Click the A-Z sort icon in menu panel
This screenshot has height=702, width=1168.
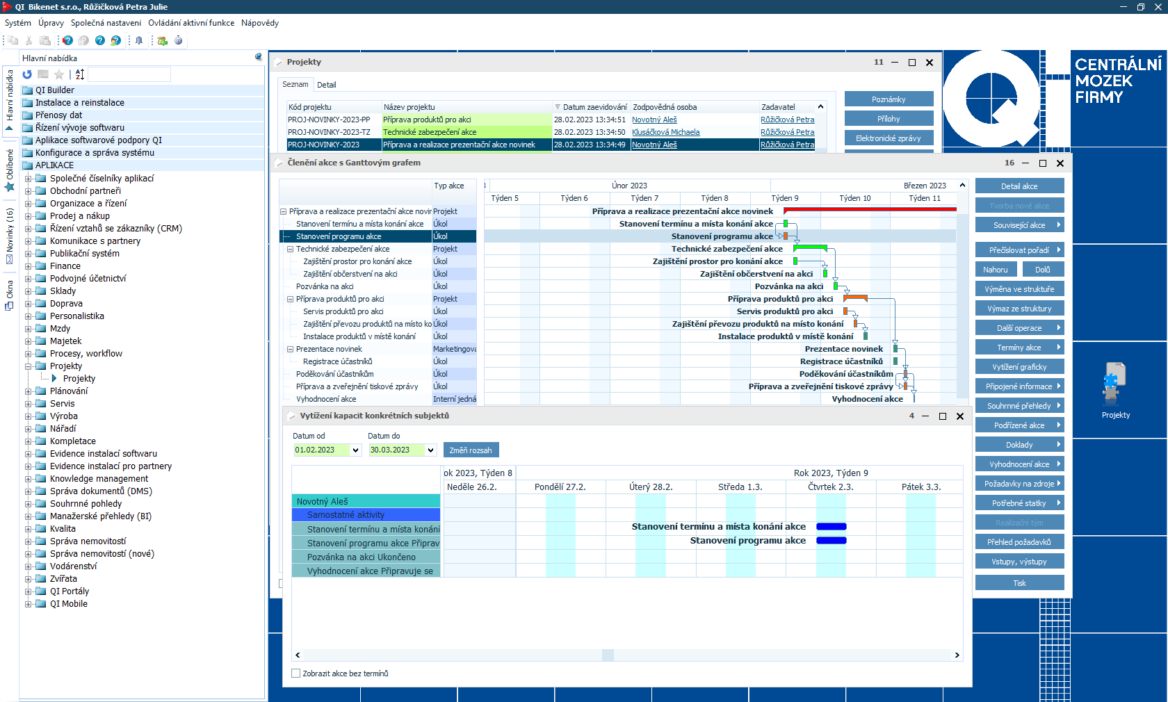[x=80, y=75]
